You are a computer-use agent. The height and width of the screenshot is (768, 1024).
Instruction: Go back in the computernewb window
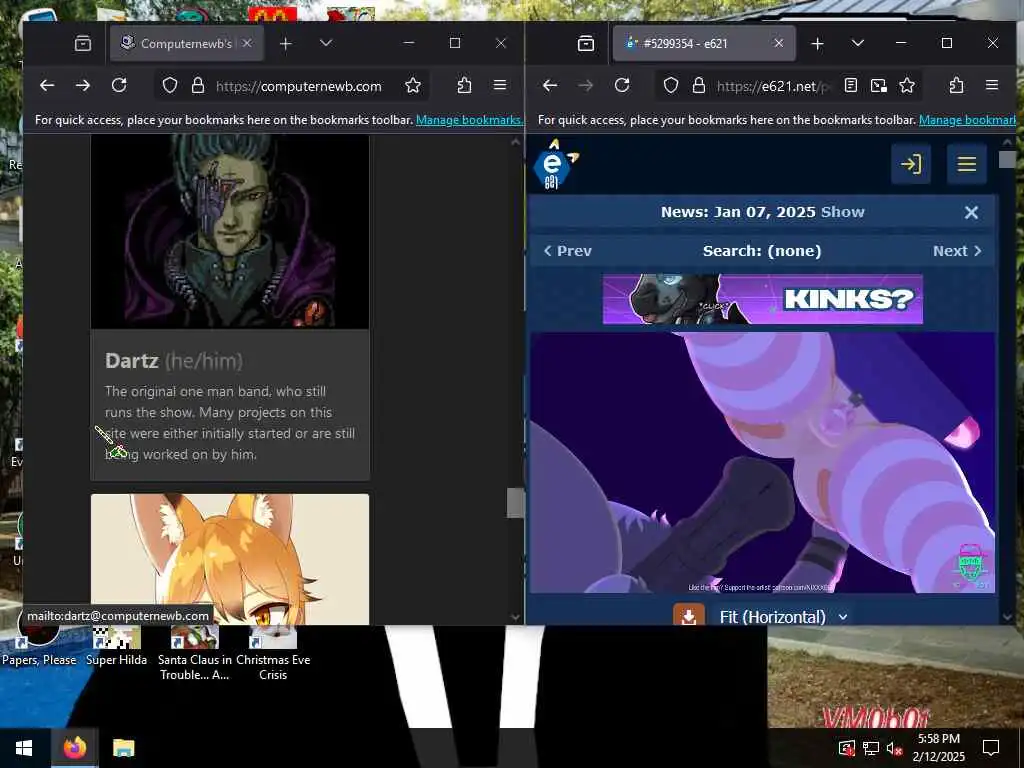point(47,86)
